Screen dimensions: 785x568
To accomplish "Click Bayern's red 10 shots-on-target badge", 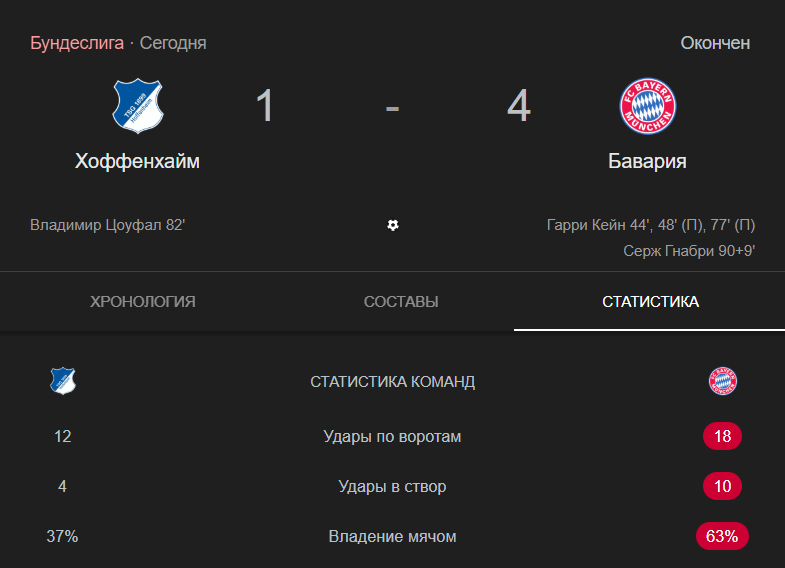I will point(722,487).
